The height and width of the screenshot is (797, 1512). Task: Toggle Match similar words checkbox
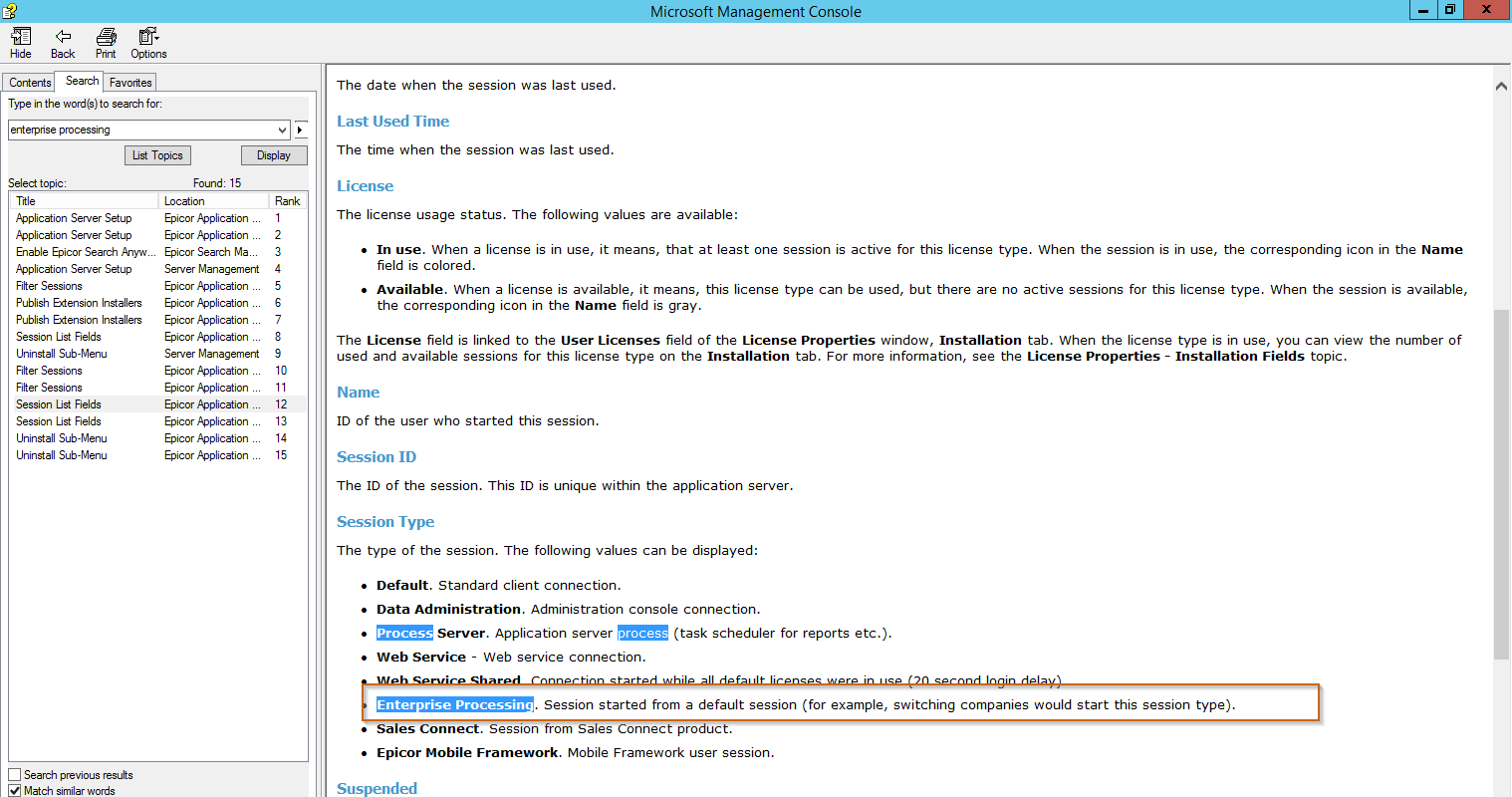coord(14,790)
